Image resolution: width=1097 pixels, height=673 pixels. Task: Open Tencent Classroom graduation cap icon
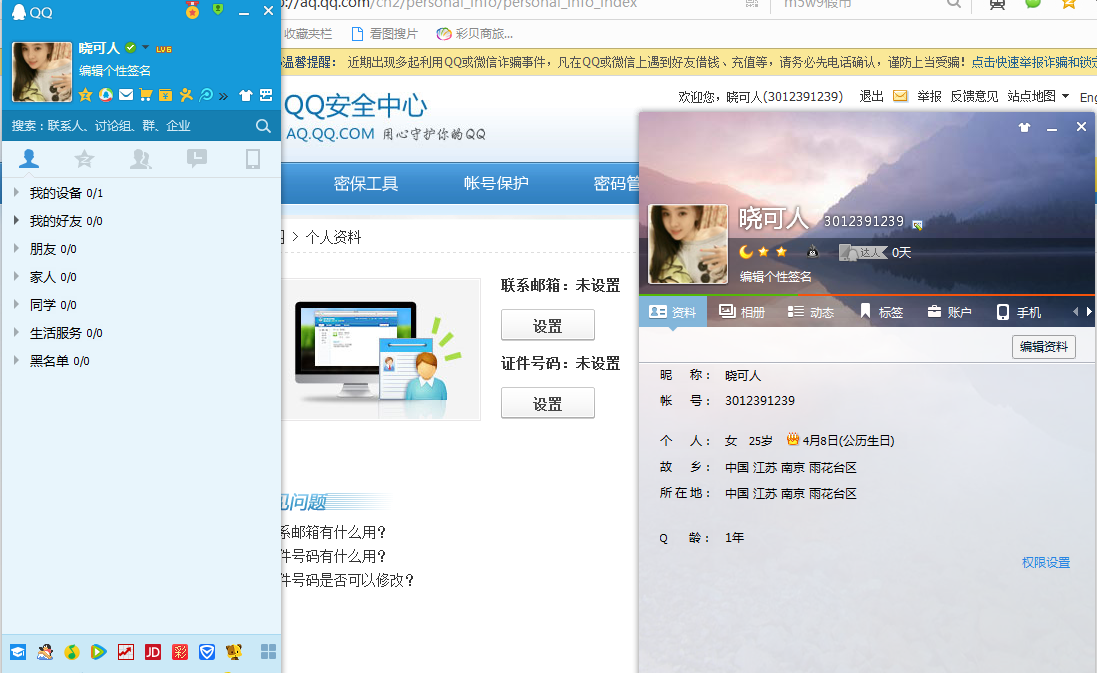pyautogui.click(x=17, y=652)
